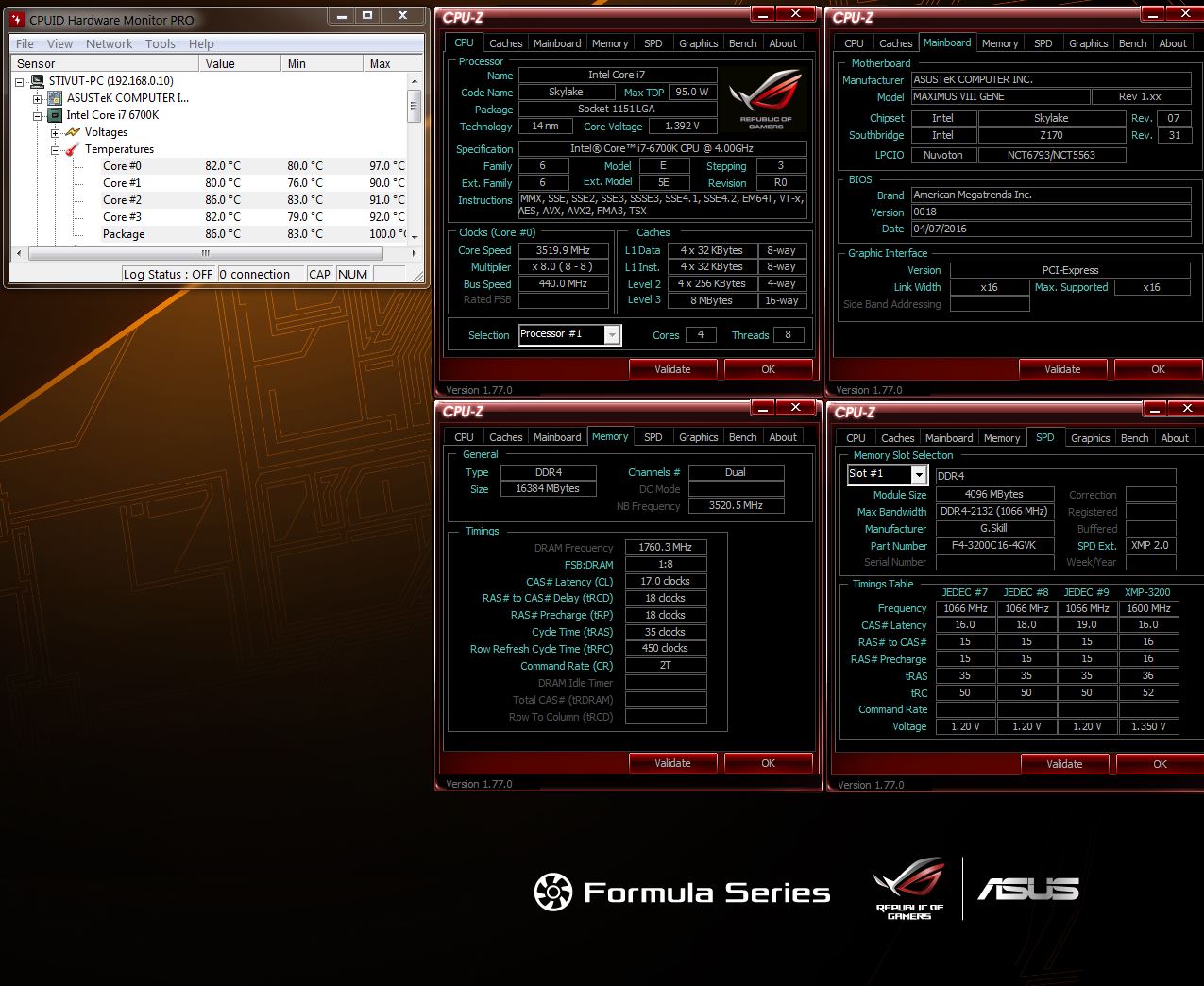Select SPD tab in Memory window

point(653,437)
